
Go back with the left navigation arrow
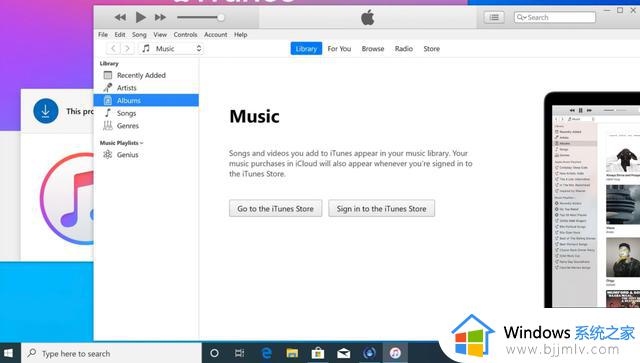(x=113, y=49)
